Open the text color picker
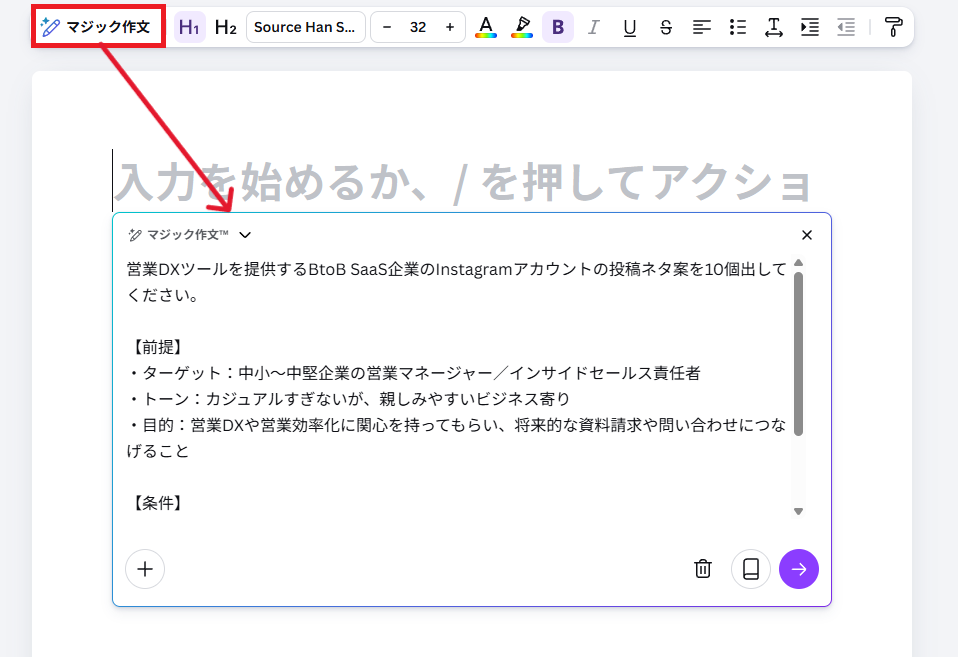 point(485,27)
